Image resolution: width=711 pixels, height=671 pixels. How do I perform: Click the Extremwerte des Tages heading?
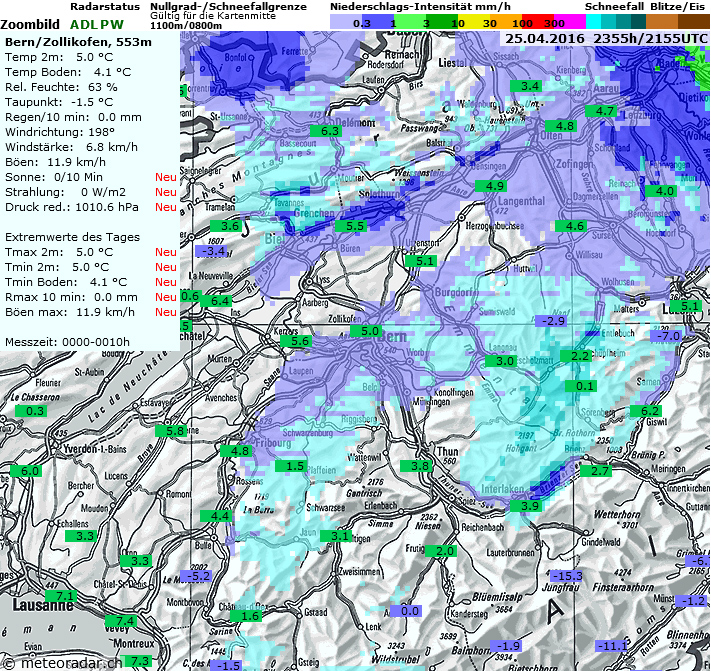73,237
